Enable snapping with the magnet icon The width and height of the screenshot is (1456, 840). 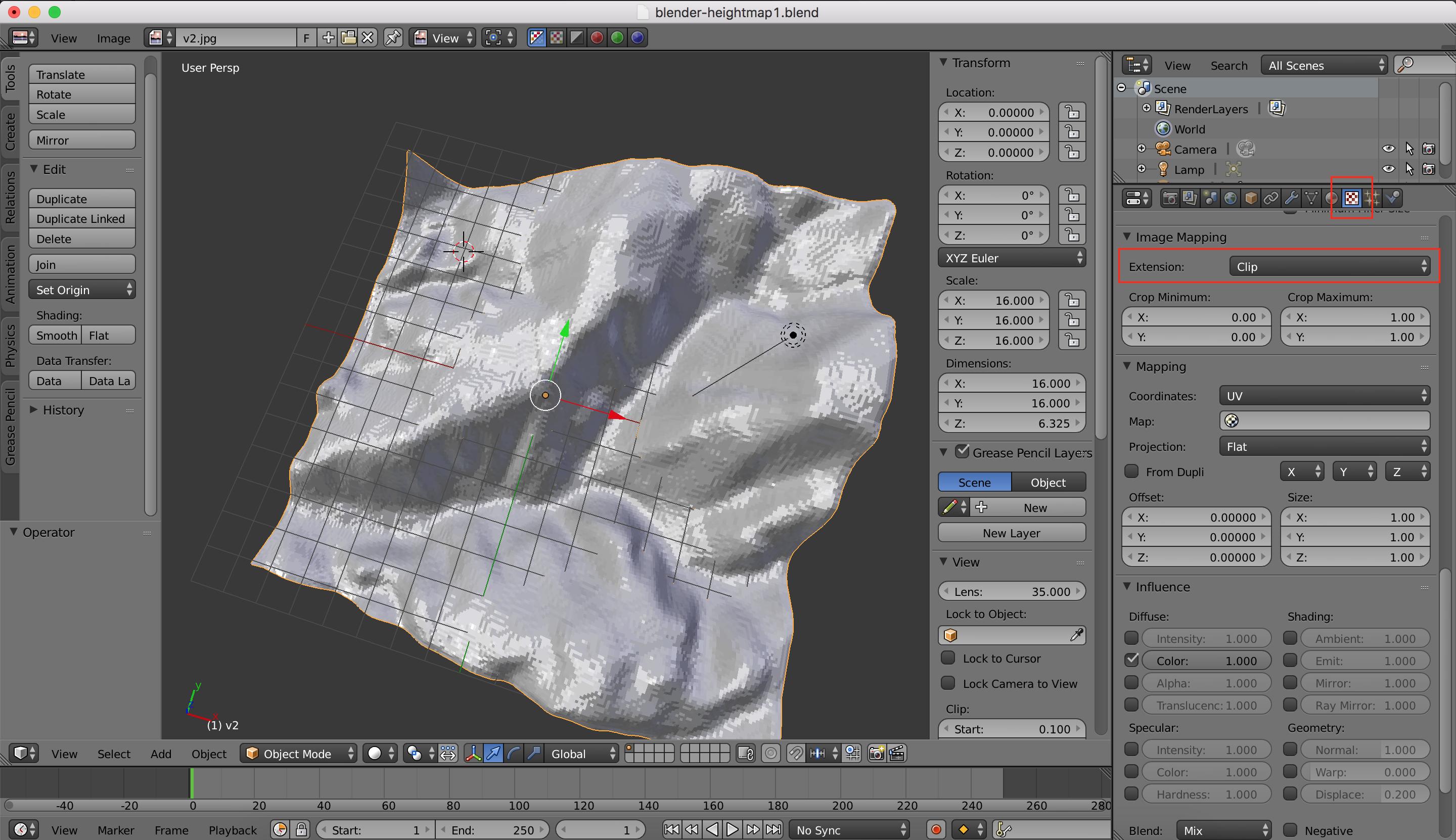[796, 754]
